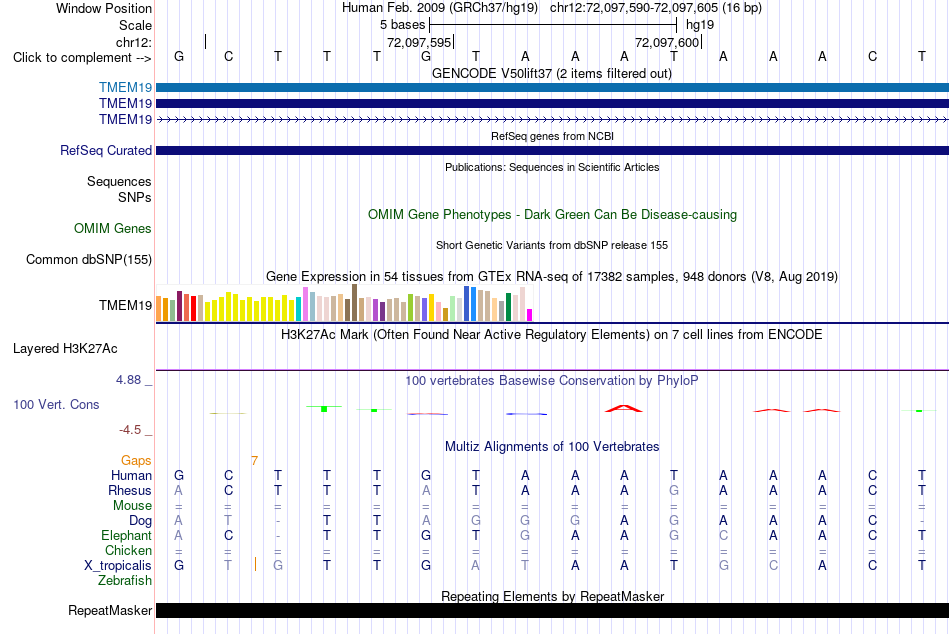Click the 'Mouse' alignment row label
Screen dimensions: 950x634
[x=133, y=506]
